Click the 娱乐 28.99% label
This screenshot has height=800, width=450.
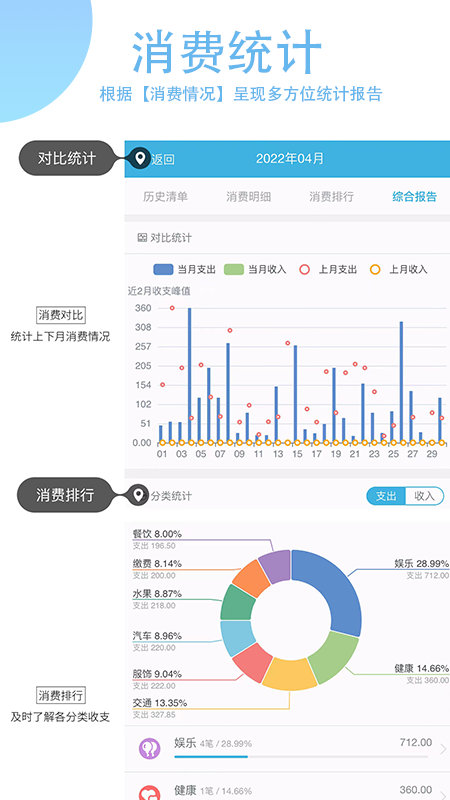421,564
